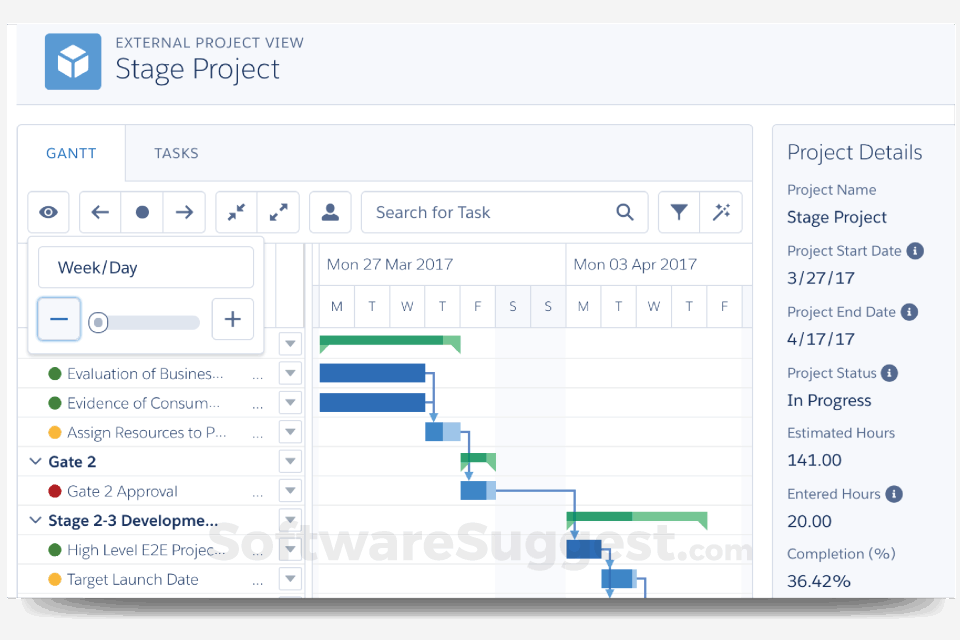This screenshot has width=960, height=640.
Task: Click the search magnifier in Search for Task
Action: (625, 212)
